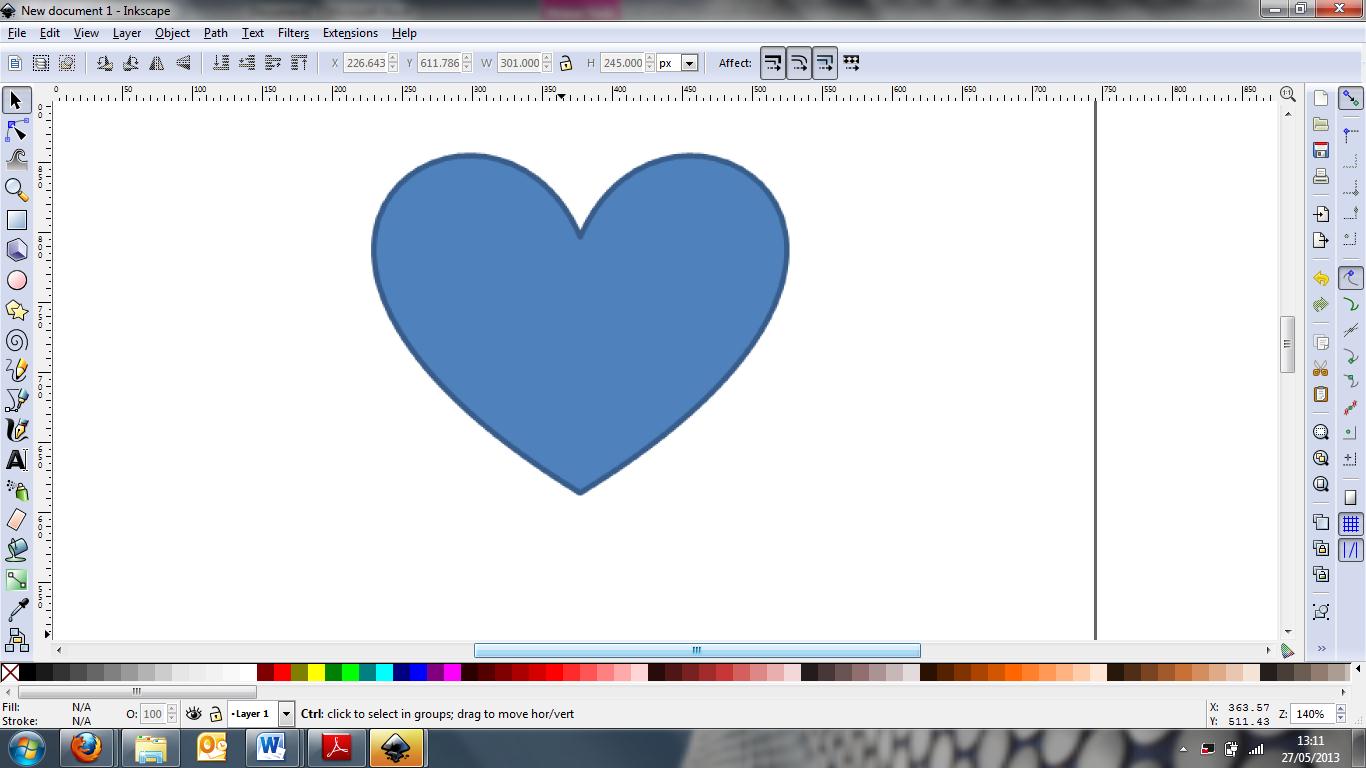Open the Layer 1 selector dropdown
The height and width of the screenshot is (768, 1366).
[286, 714]
